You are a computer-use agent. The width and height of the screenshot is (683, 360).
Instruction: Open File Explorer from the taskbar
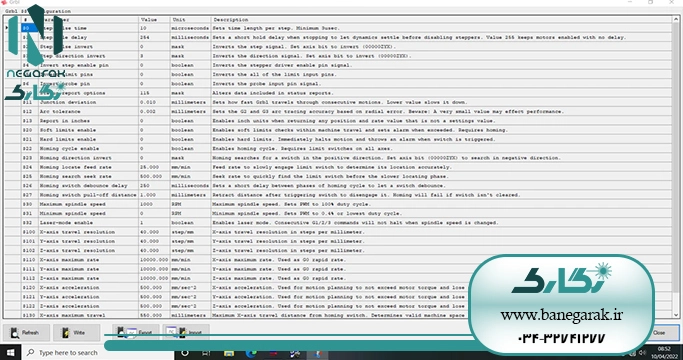click(229, 353)
